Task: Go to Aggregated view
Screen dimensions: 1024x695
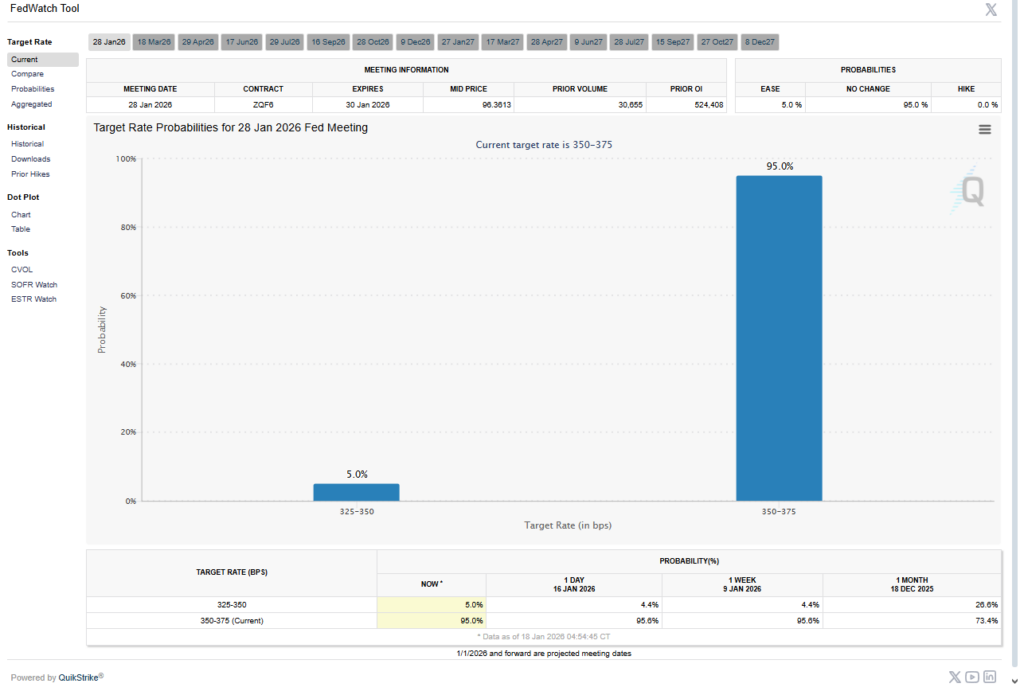Action: coord(31,104)
